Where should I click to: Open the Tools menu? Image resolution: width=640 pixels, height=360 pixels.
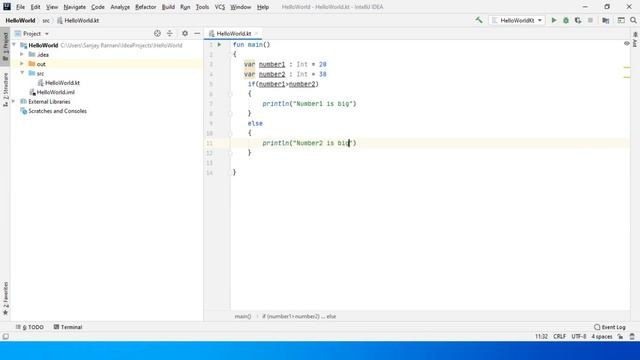click(x=202, y=7)
